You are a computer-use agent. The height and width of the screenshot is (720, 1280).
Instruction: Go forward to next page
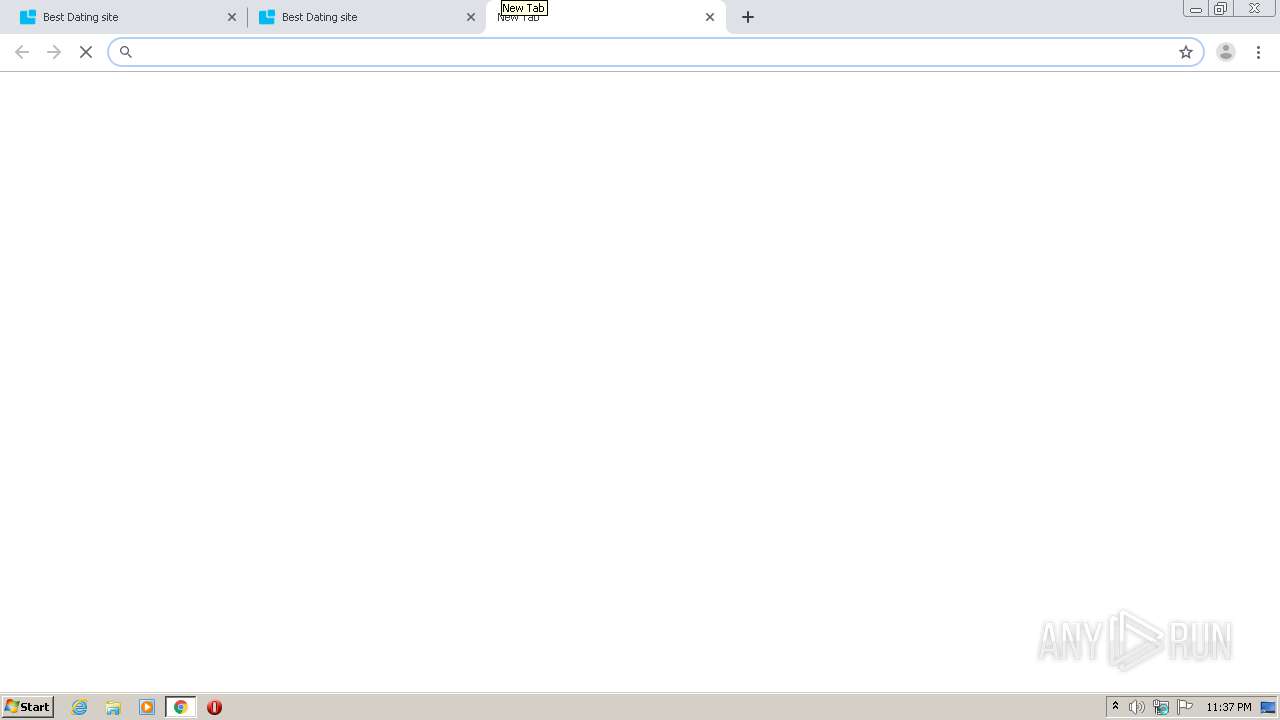click(54, 52)
